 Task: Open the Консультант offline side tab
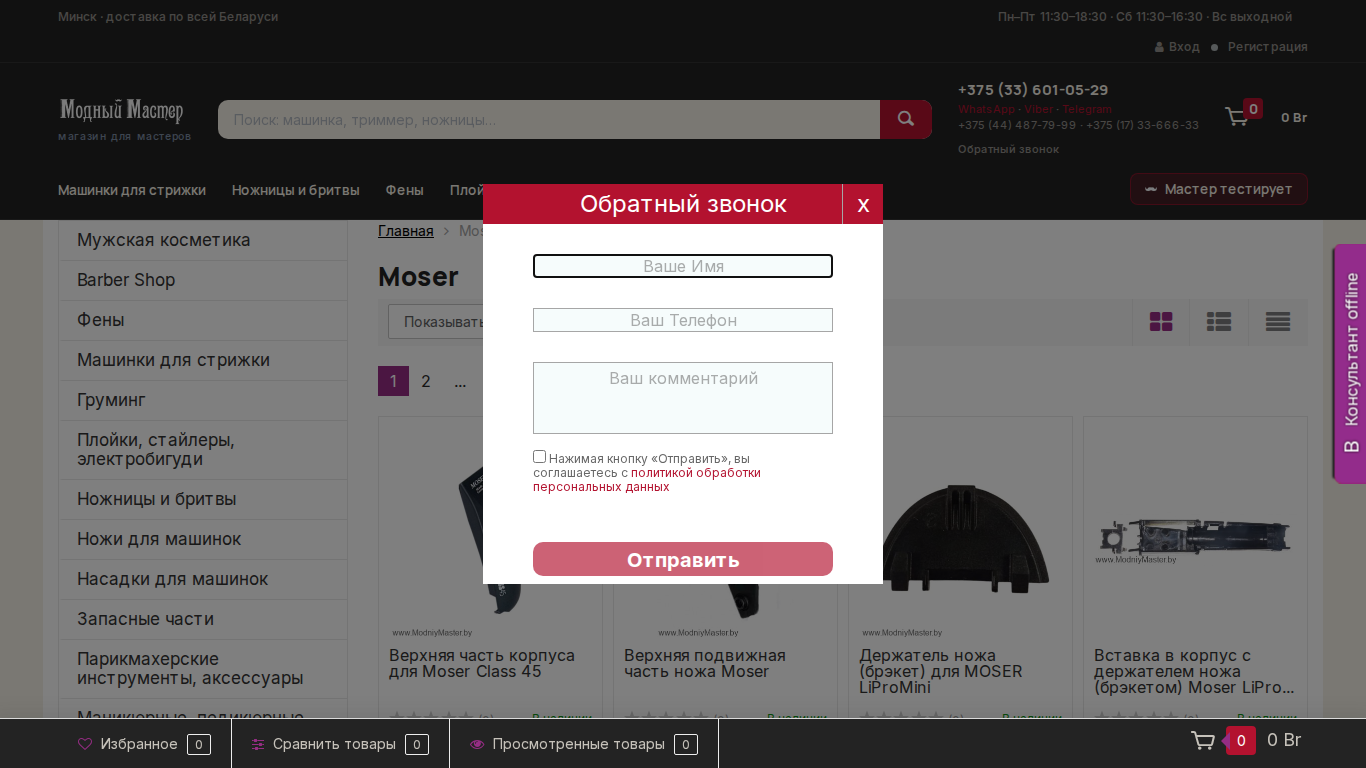coord(1350,364)
